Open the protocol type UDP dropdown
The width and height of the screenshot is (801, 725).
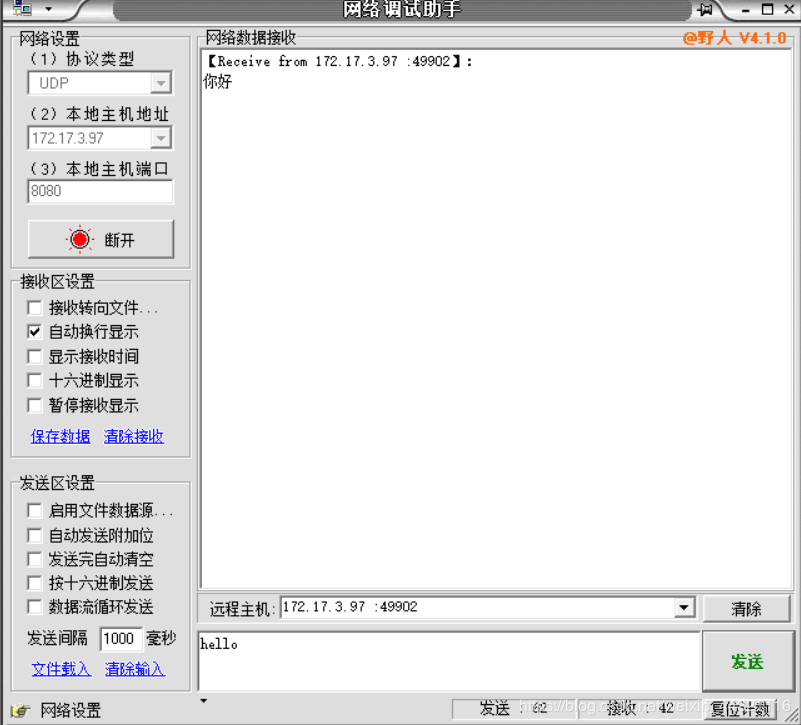[160, 83]
